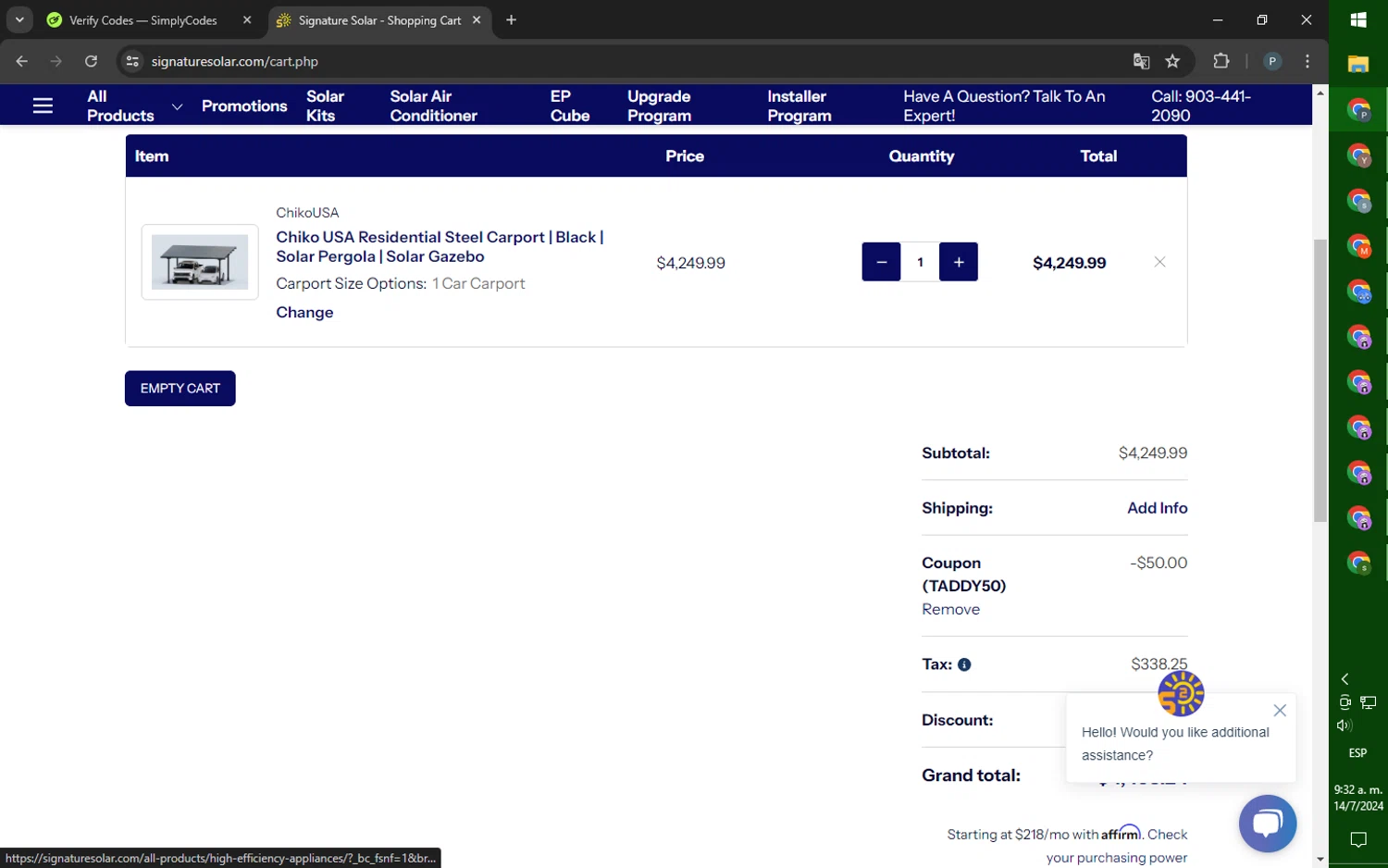
Task: Click the Affirm purchasing power link
Action: click(x=1117, y=846)
